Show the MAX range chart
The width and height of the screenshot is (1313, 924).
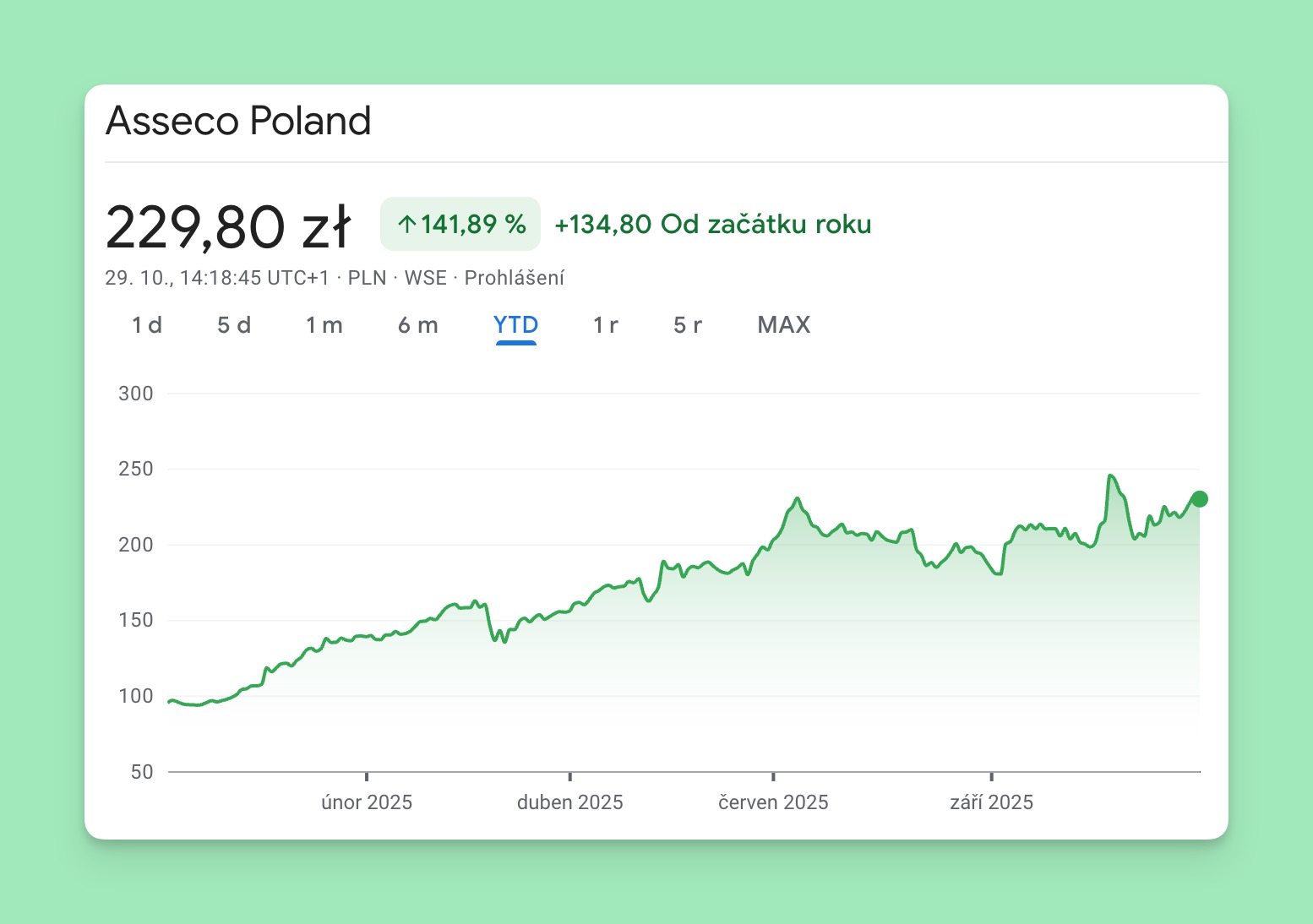[783, 325]
